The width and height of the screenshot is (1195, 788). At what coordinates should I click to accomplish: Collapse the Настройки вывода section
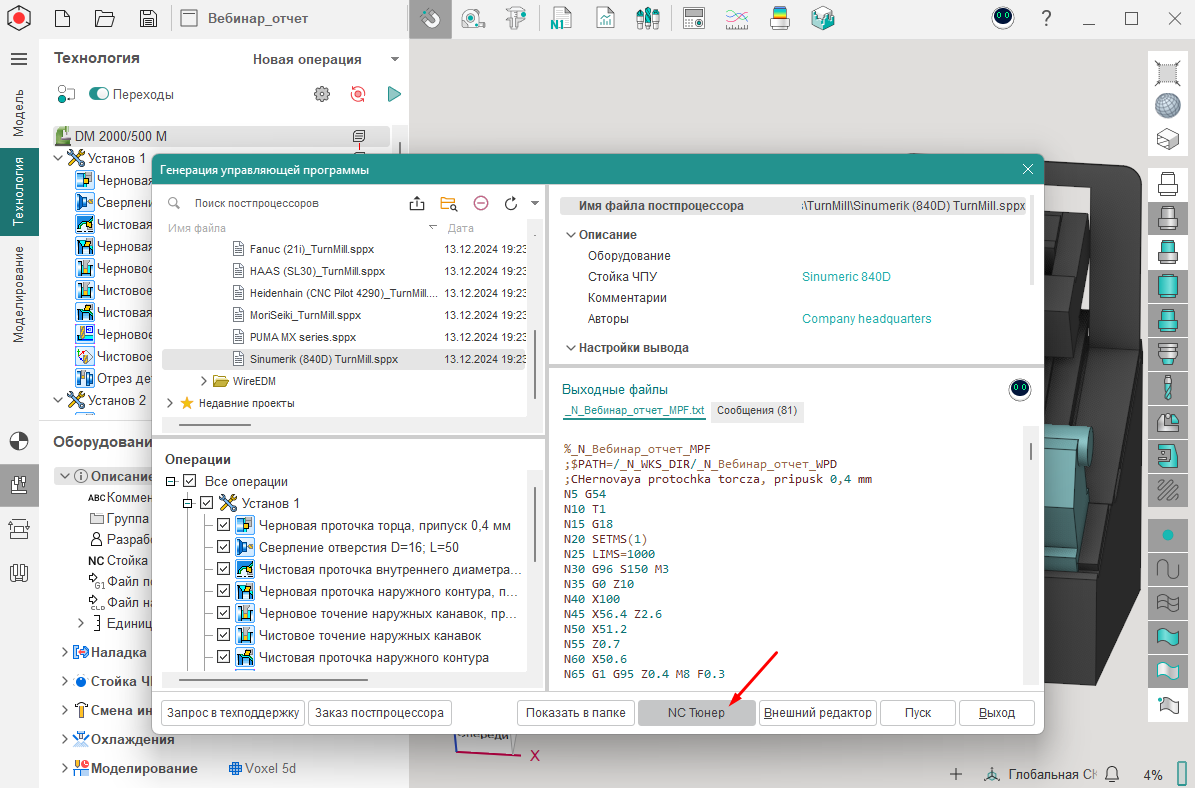(x=570, y=348)
